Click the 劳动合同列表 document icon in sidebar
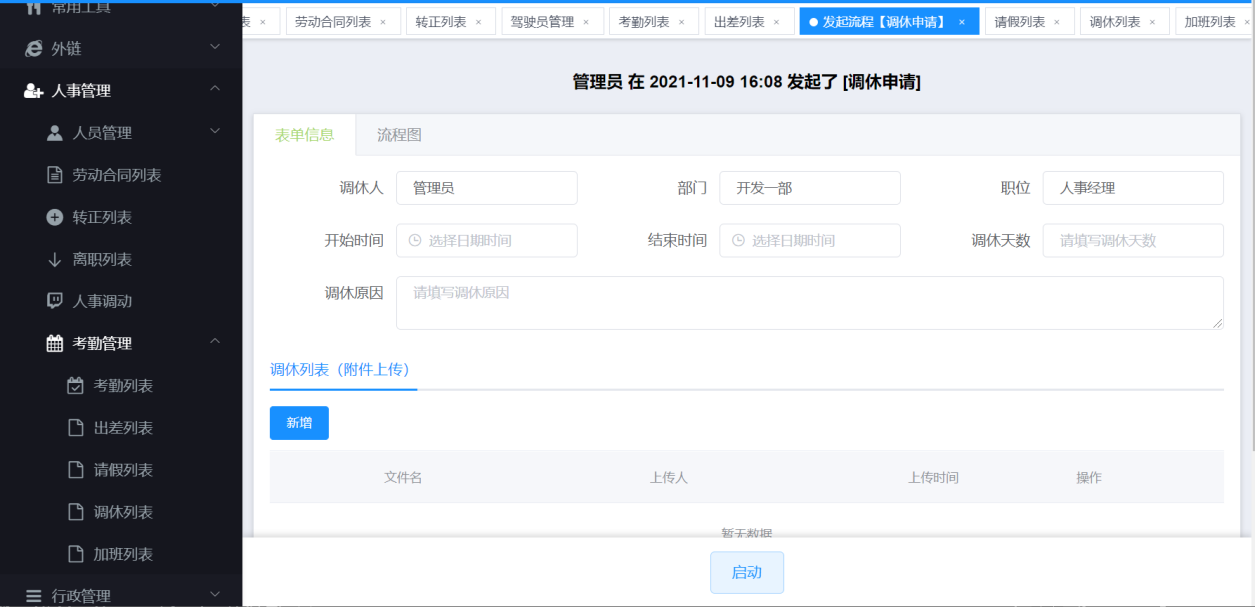The height and width of the screenshot is (607, 1255). pos(55,175)
